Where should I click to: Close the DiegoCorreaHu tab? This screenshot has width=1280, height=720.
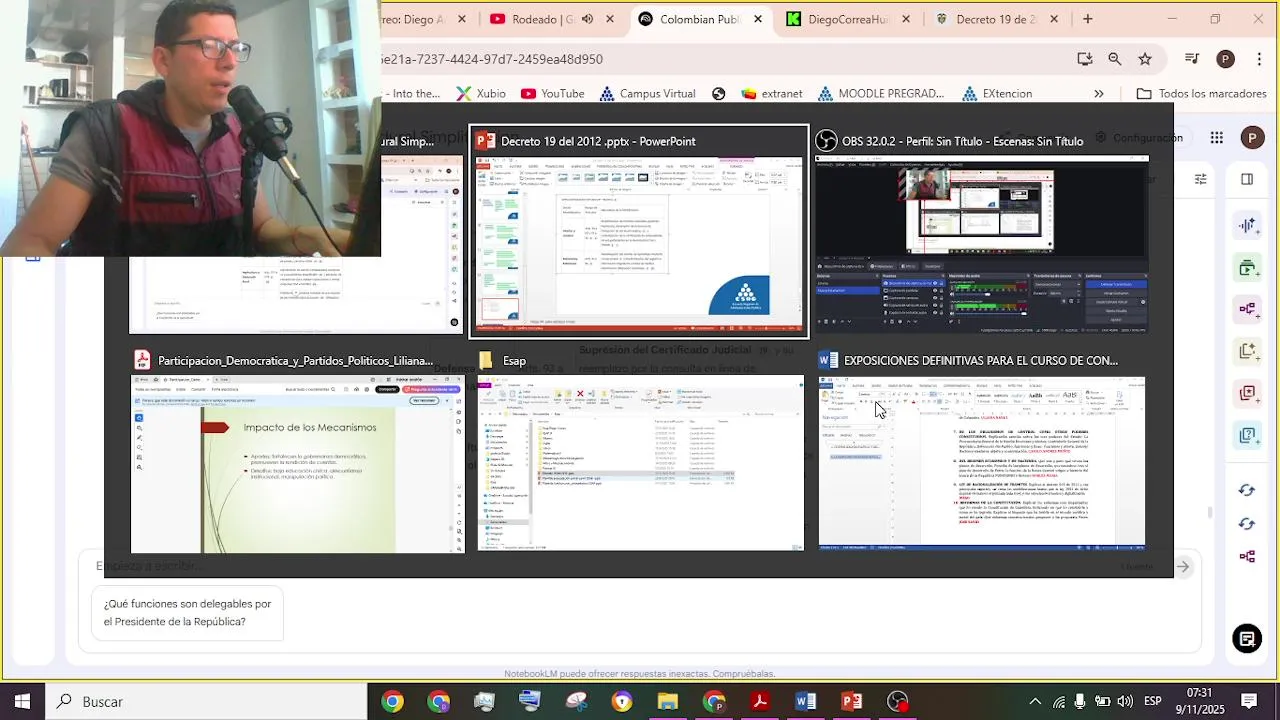click(x=906, y=19)
